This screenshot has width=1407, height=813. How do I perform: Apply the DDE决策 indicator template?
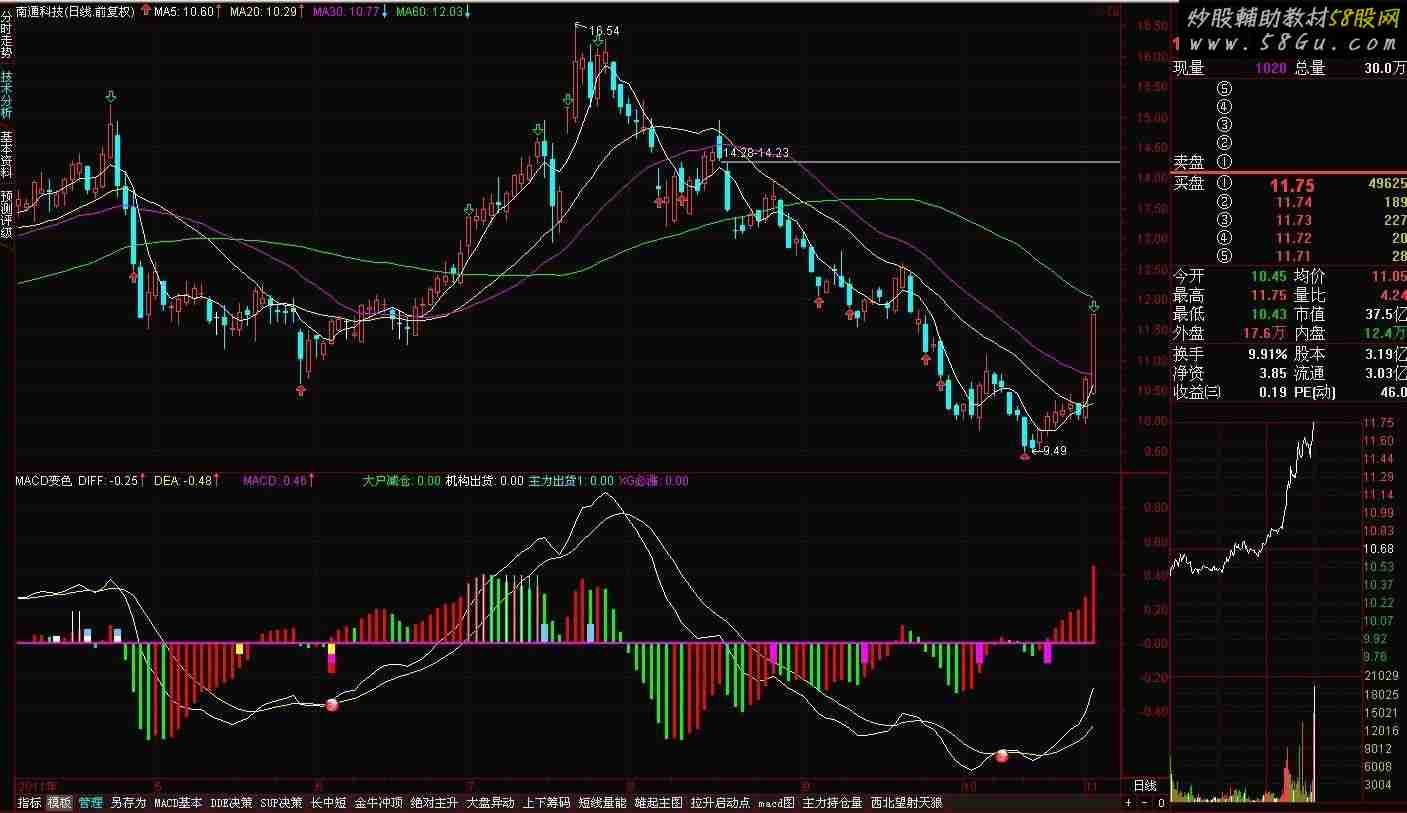231,802
